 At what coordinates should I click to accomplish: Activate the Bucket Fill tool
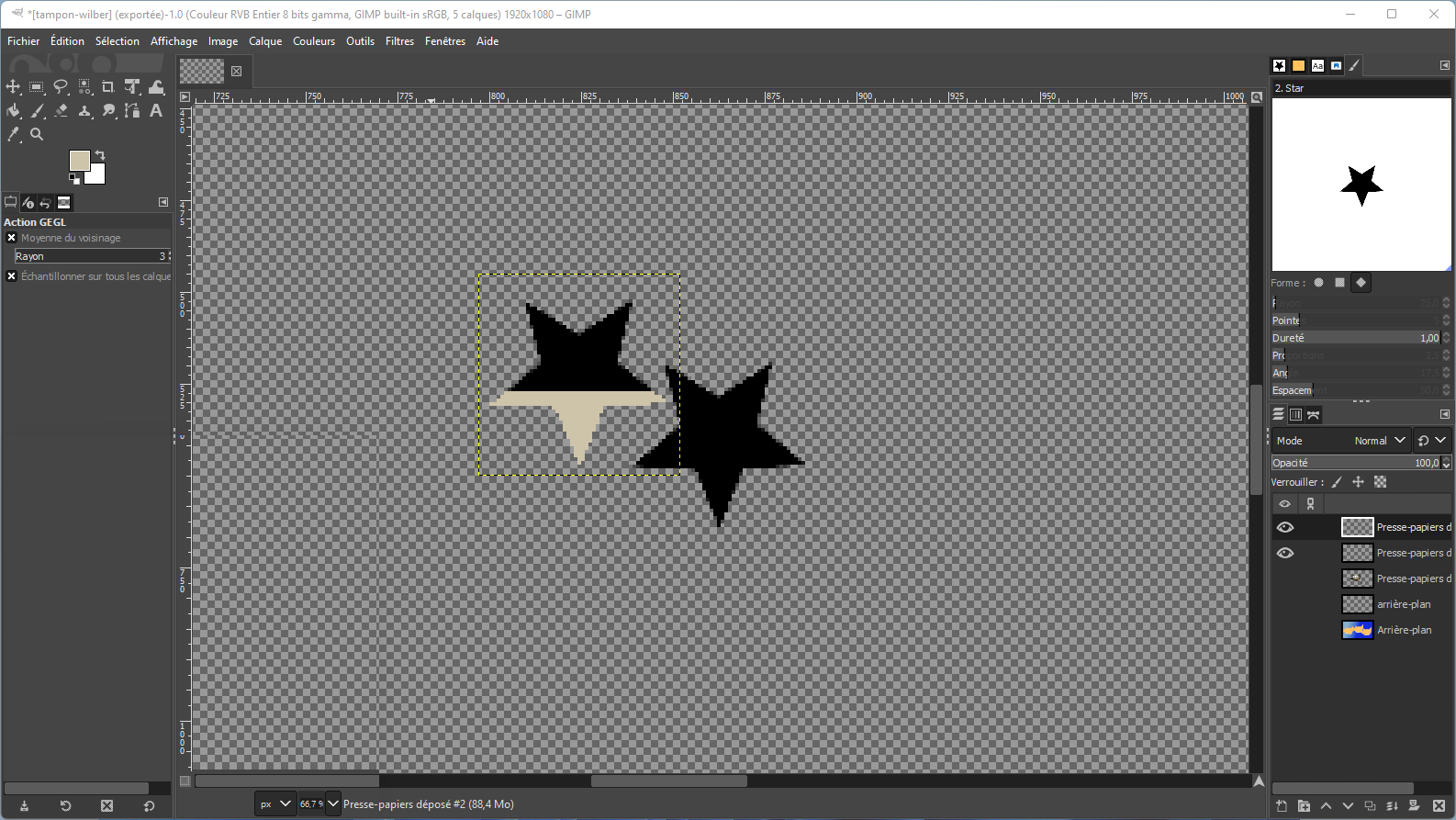[13, 110]
